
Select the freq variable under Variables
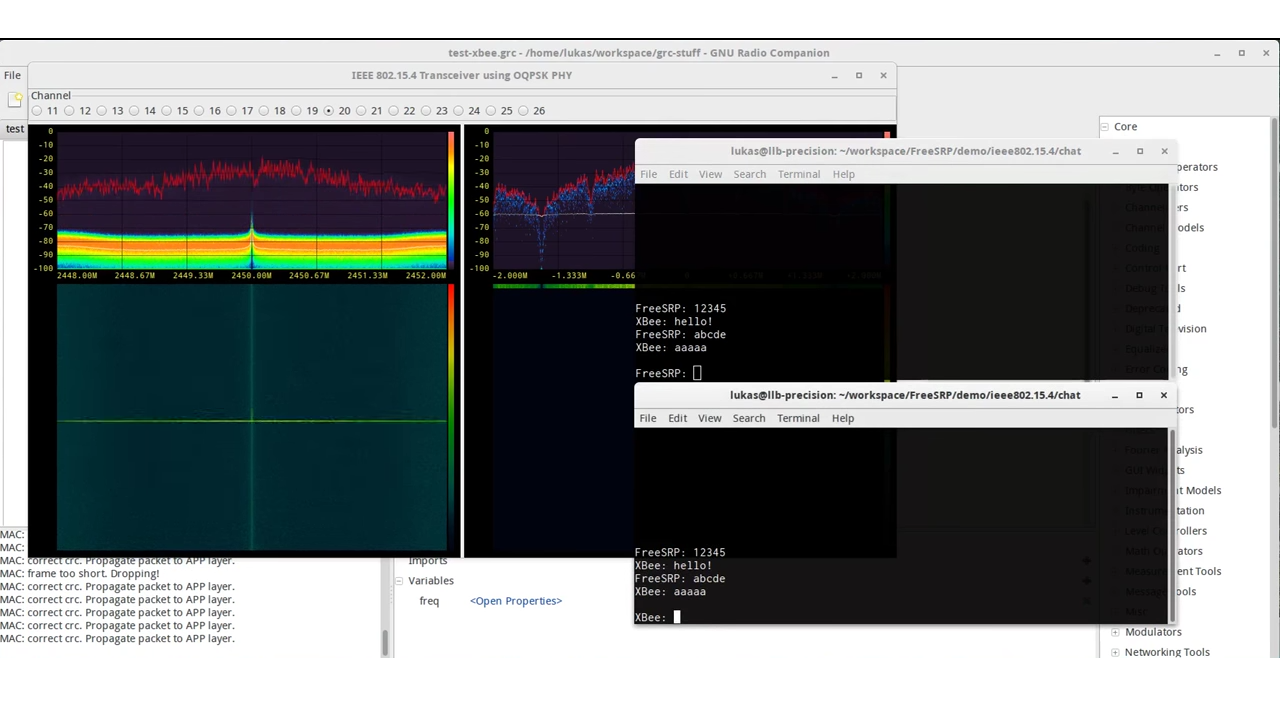tap(429, 600)
